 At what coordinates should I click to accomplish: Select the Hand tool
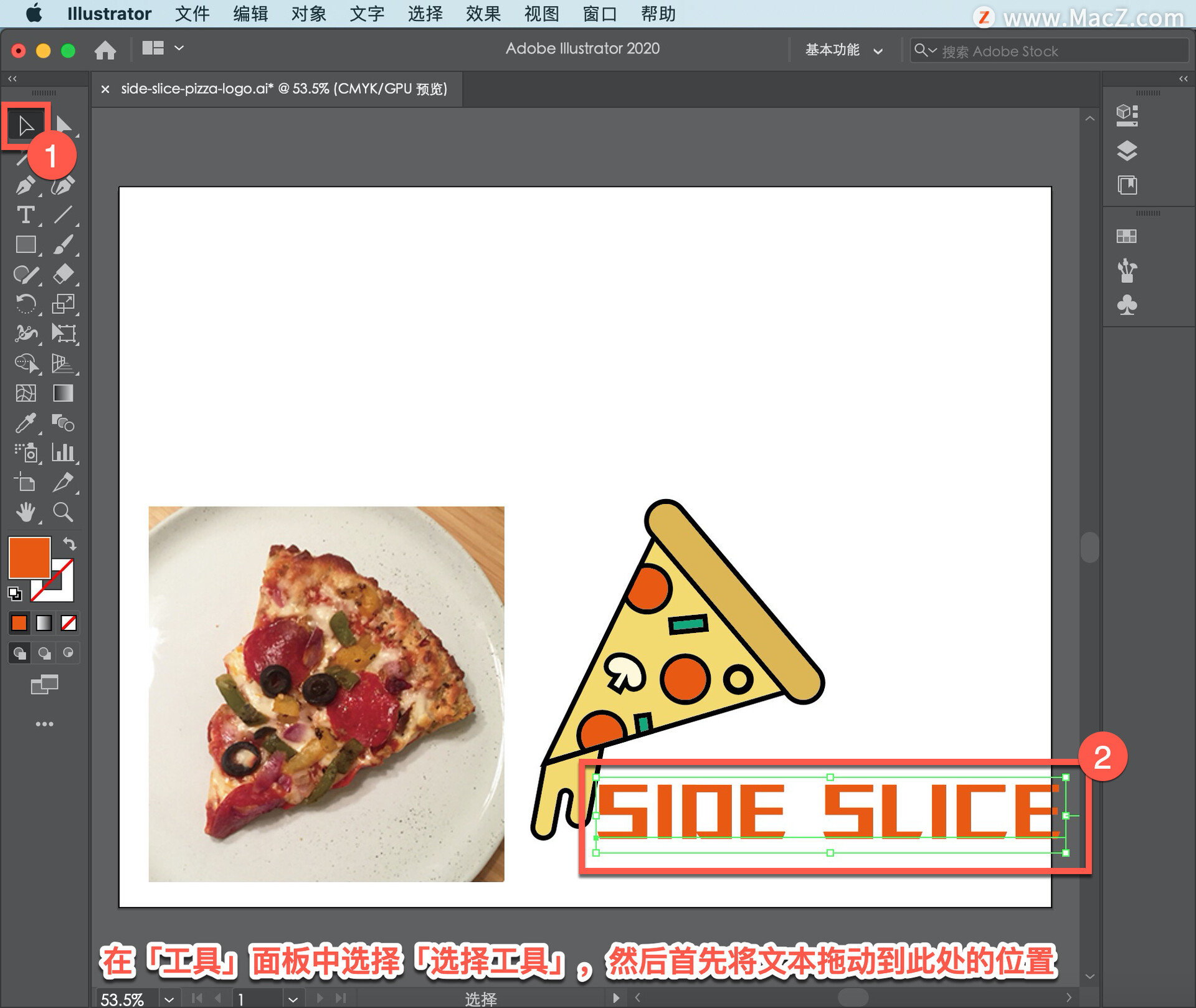click(26, 512)
